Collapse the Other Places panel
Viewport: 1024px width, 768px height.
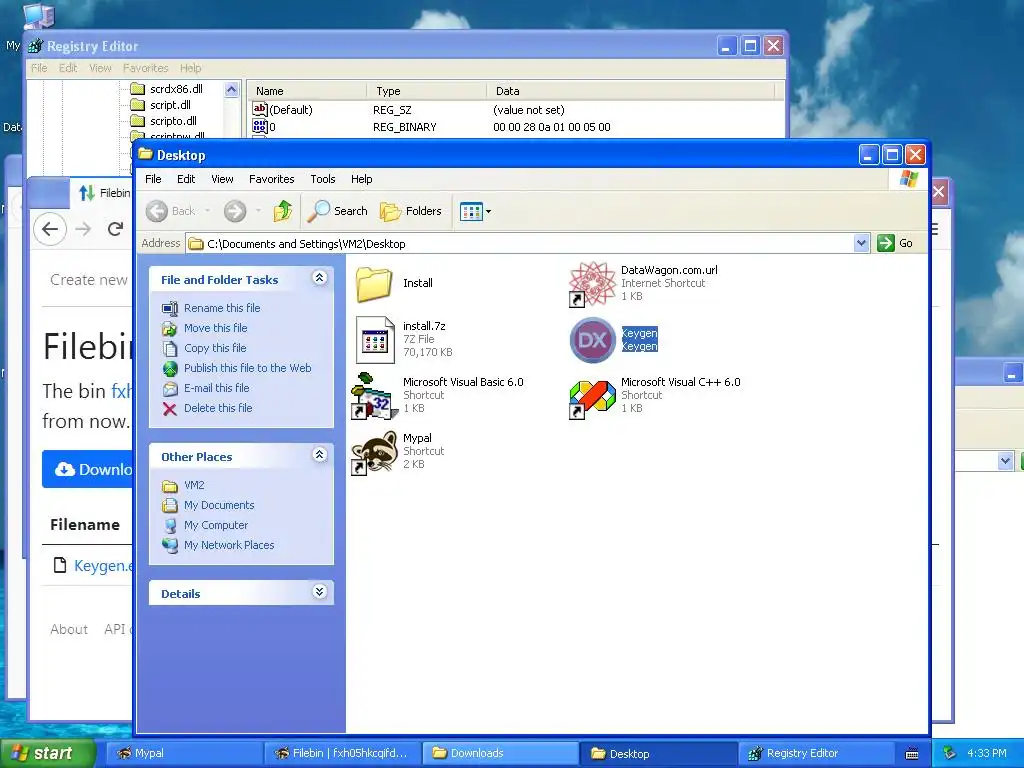point(319,455)
